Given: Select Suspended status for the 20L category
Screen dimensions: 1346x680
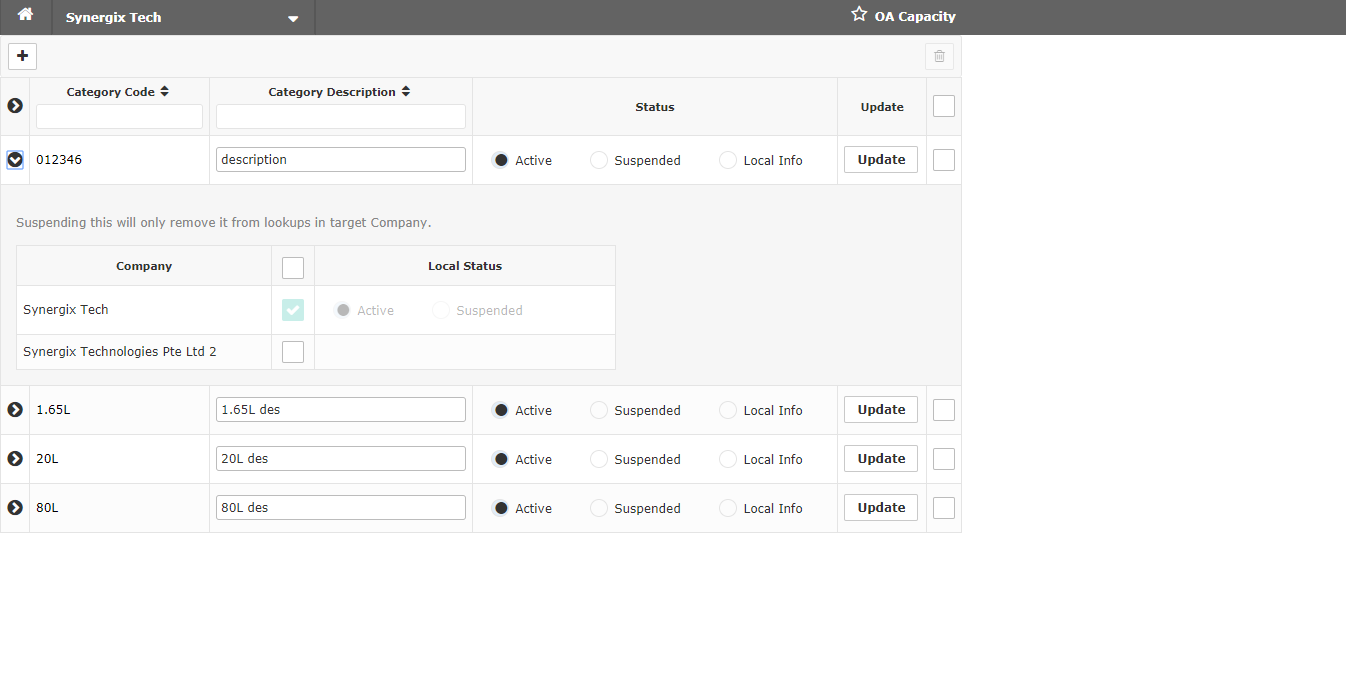Looking at the screenshot, I should 598,459.
